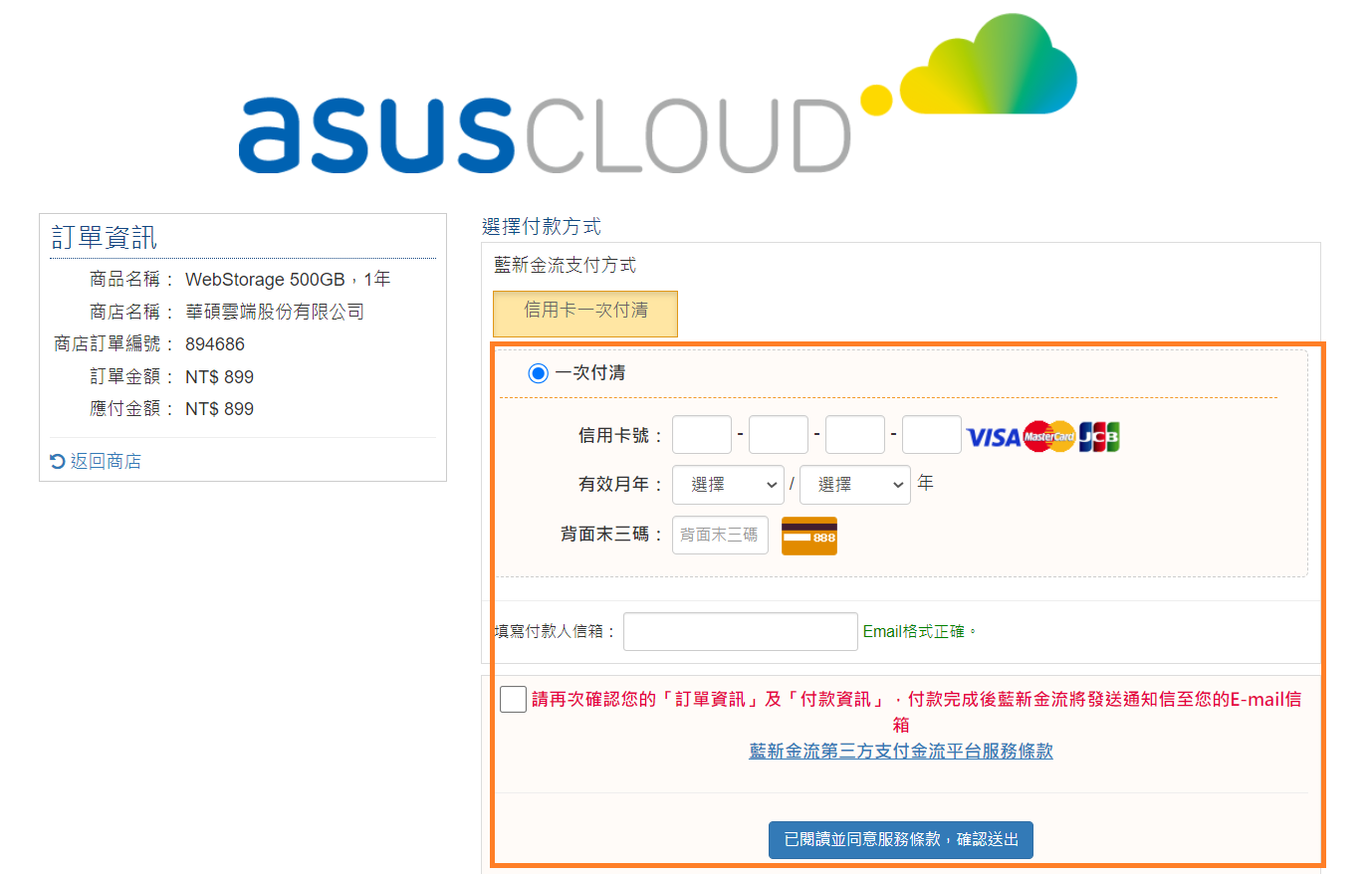Select the 信用卡一次付清 payment tab
Viewport: 1372px width, 874px height.
[585, 314]
